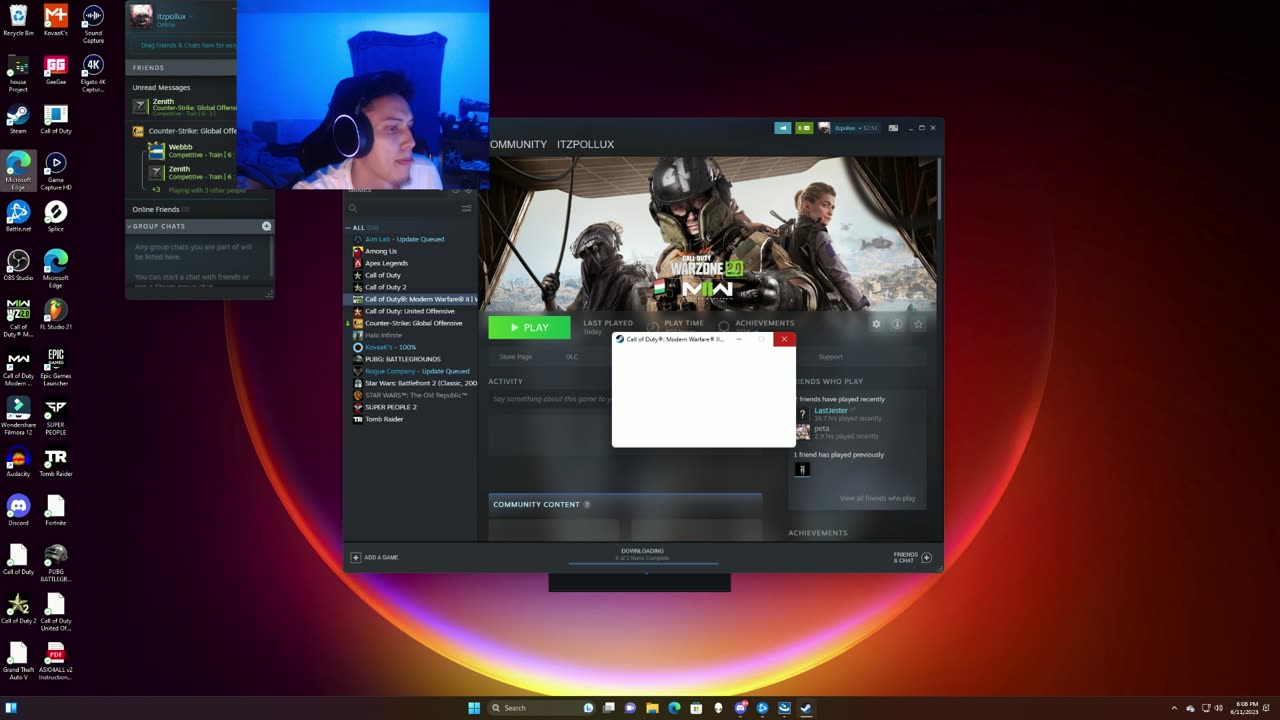1280x720 pixels.
Task: Click the Steam download progress bar
Action: (x=642, y=564)
